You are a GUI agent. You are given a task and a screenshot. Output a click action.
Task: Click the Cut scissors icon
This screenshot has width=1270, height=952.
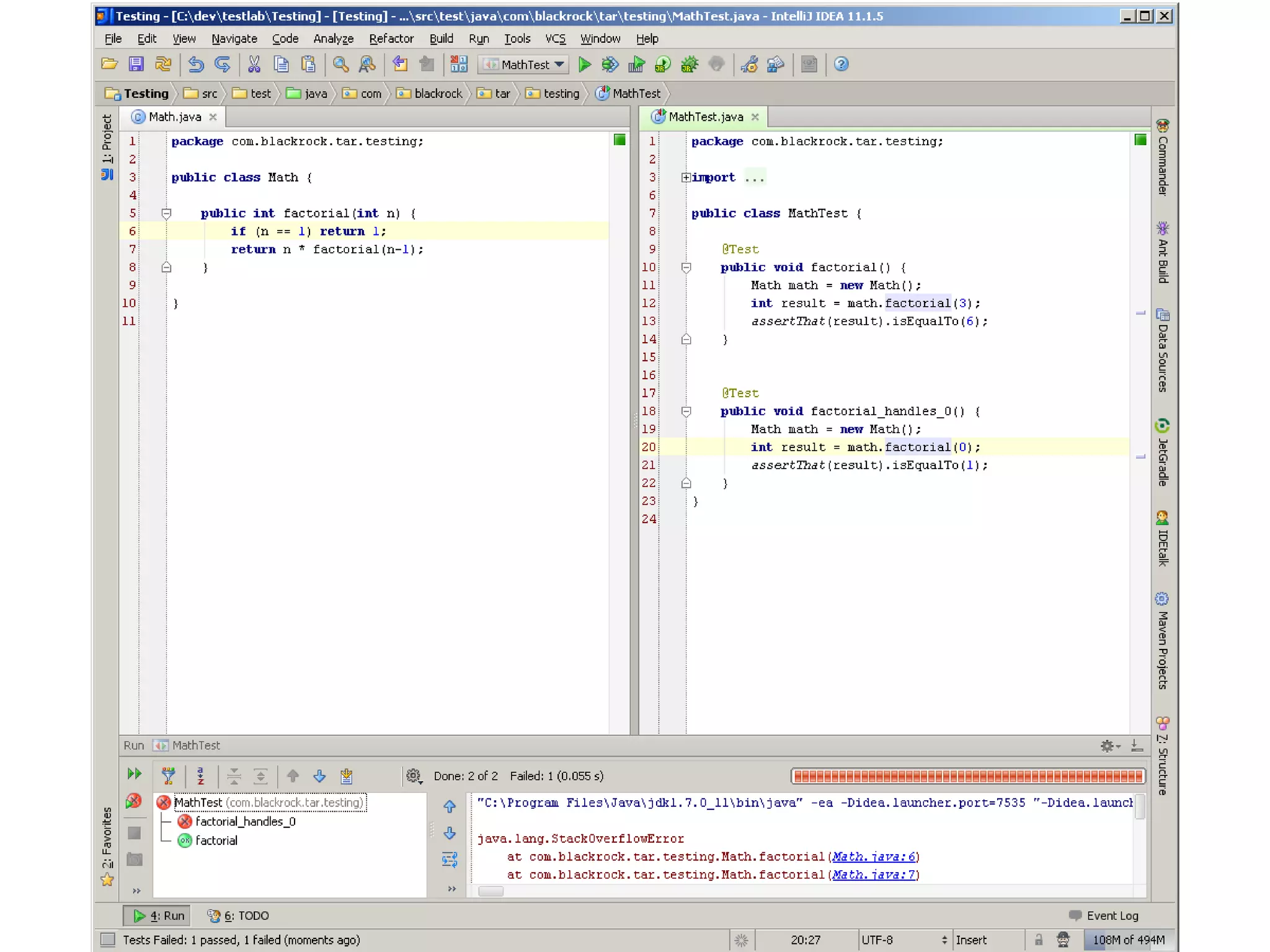(254, 64)
